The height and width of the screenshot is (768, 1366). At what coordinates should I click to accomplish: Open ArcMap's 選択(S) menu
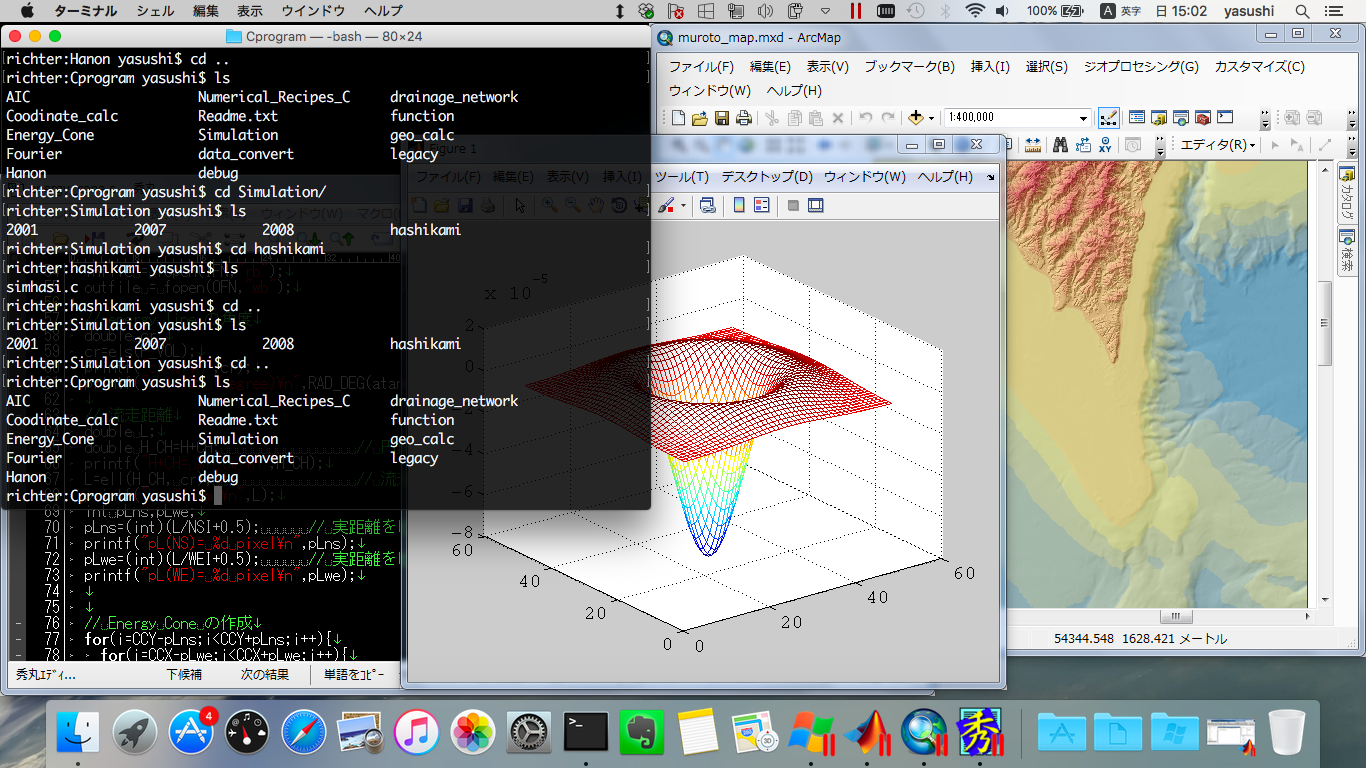[1046, 67]
